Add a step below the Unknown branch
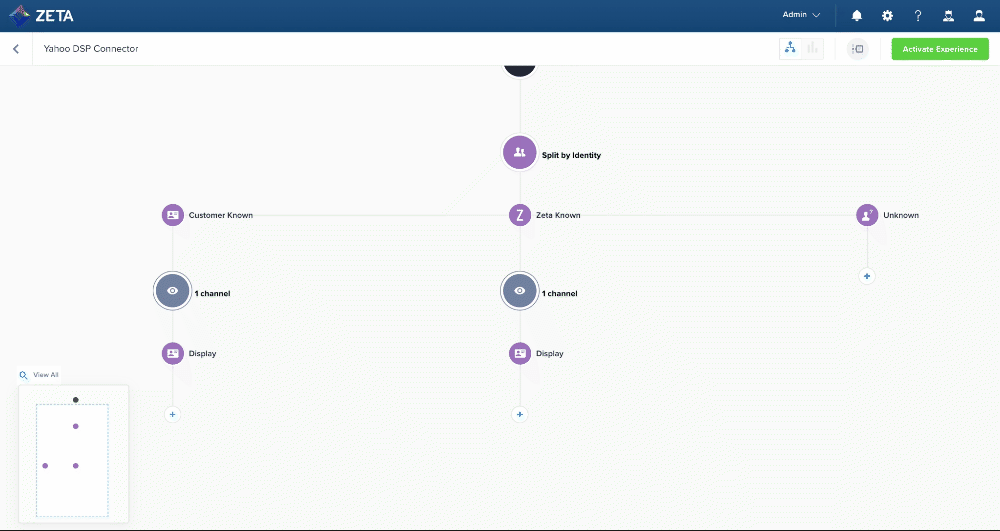1000x531 pixels. pos(867,276)
